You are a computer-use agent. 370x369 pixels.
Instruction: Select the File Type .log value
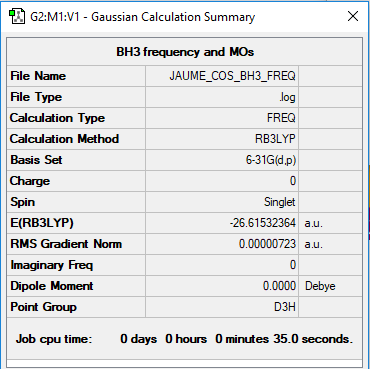pos(287,97)
